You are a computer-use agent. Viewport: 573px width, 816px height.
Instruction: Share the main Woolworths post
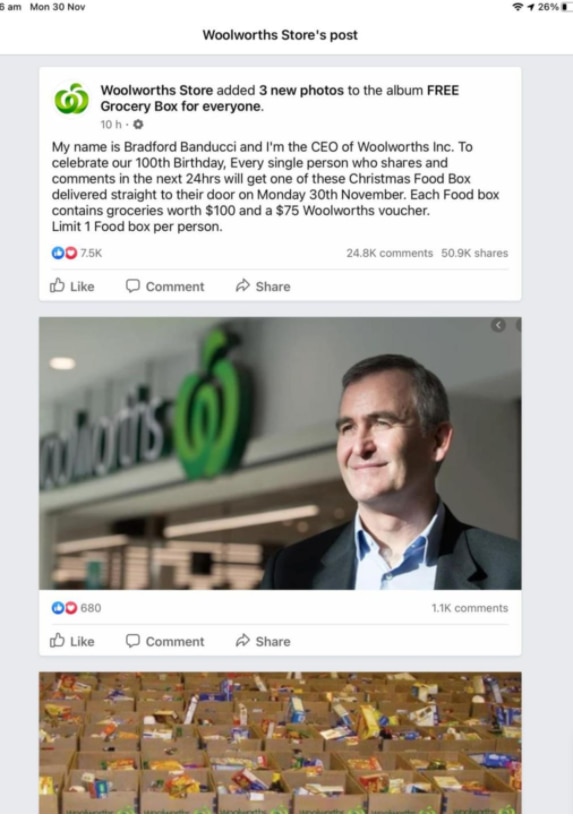[263, 286]
